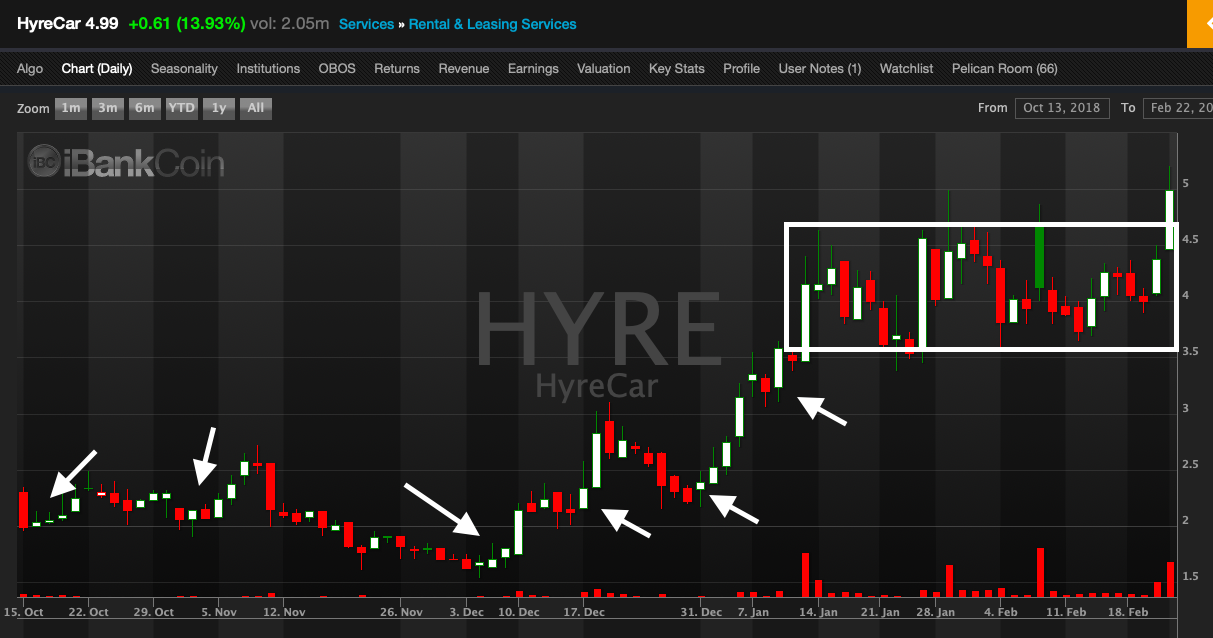Open the Key Stats tab

(x=677, y=69)
